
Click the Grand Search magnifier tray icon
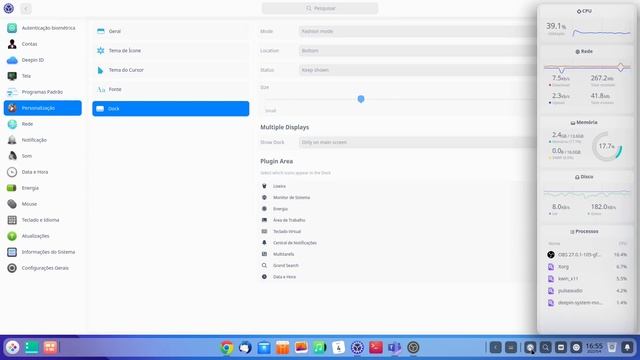click(x=546, y=348)
